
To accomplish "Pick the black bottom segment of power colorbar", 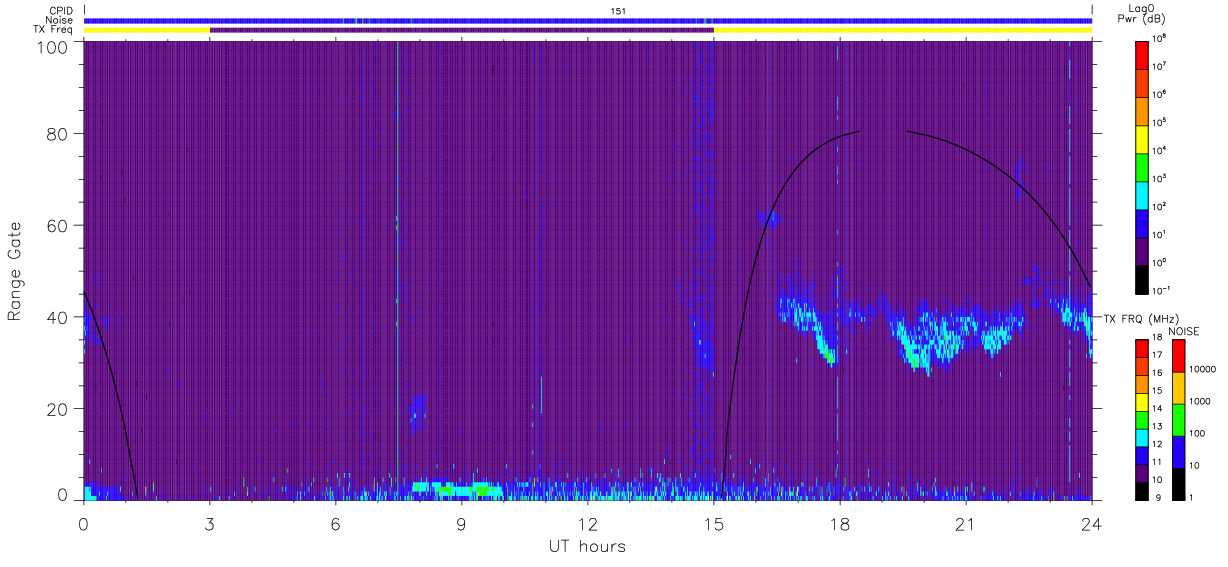I will click(x=1143, y=278).
